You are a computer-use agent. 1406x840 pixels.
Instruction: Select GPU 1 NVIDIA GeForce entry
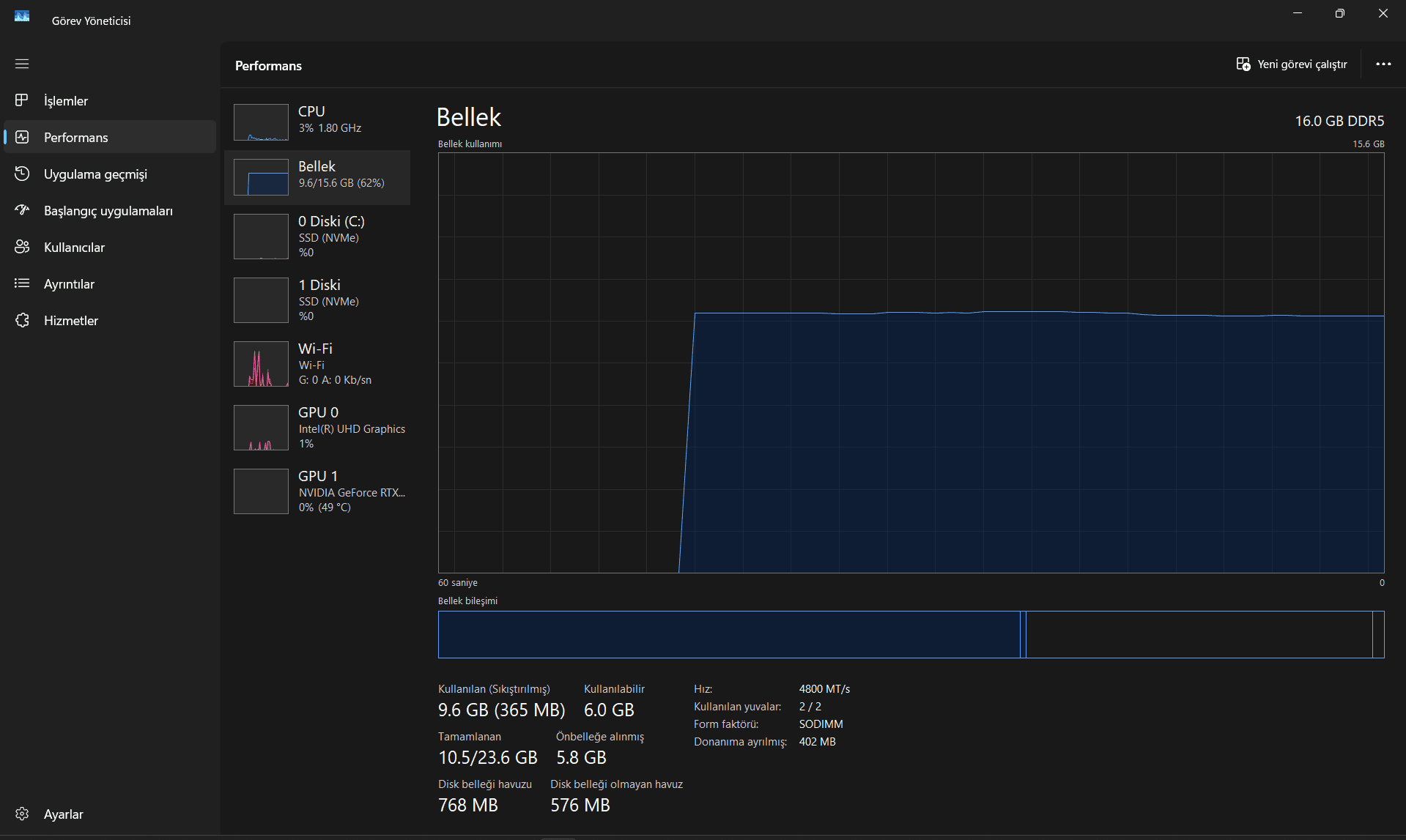tap(317, 491)
